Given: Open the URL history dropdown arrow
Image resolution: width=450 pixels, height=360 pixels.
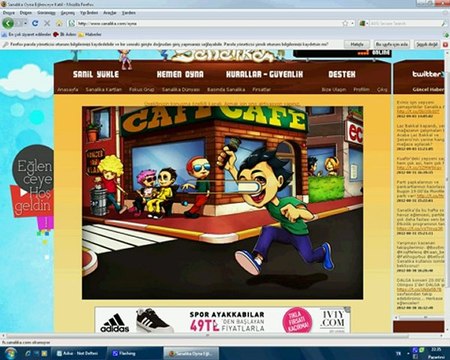Looking at the screenshot, I should tap(353, 23).
